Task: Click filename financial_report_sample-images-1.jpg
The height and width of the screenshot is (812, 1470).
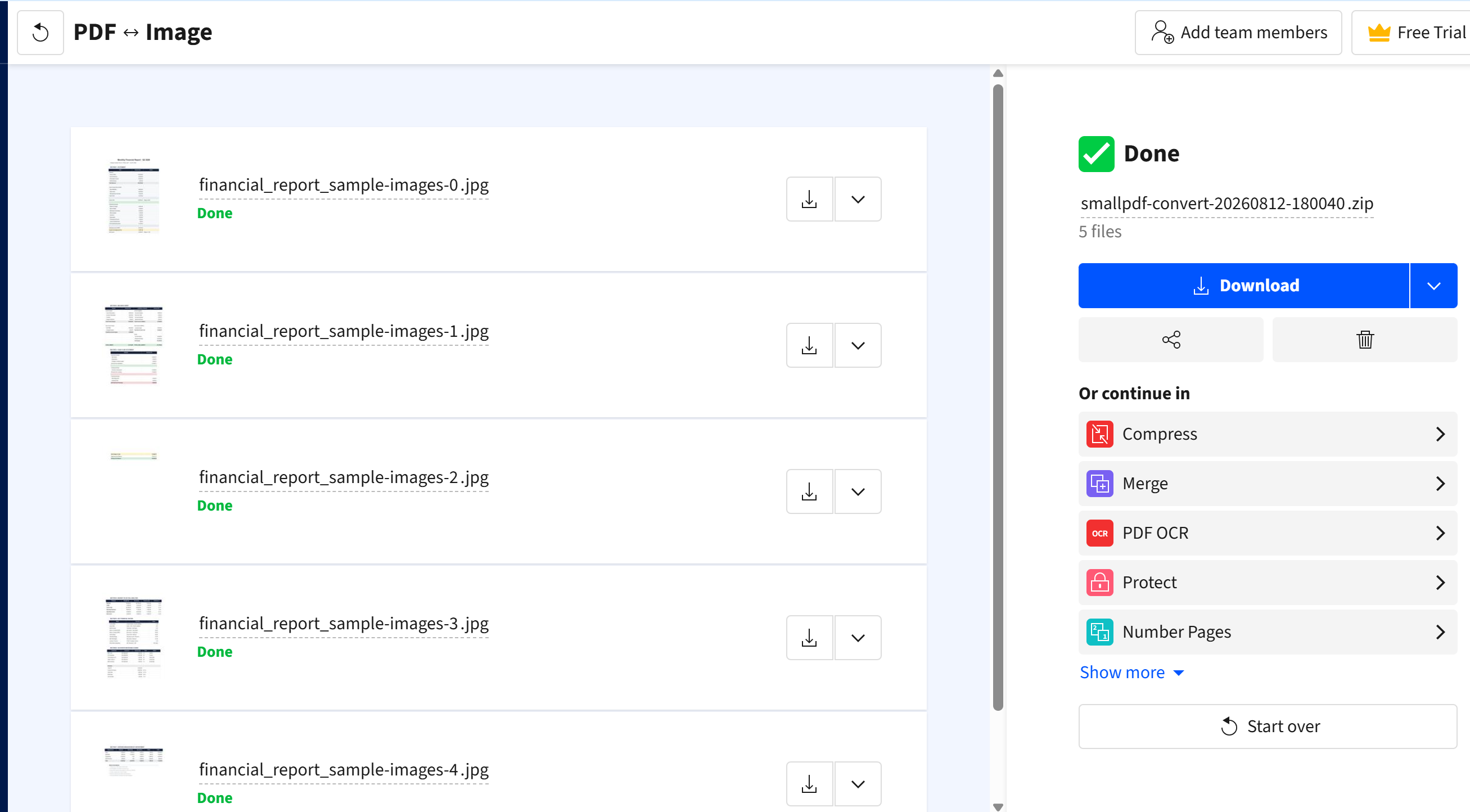Action: point(344,331)
